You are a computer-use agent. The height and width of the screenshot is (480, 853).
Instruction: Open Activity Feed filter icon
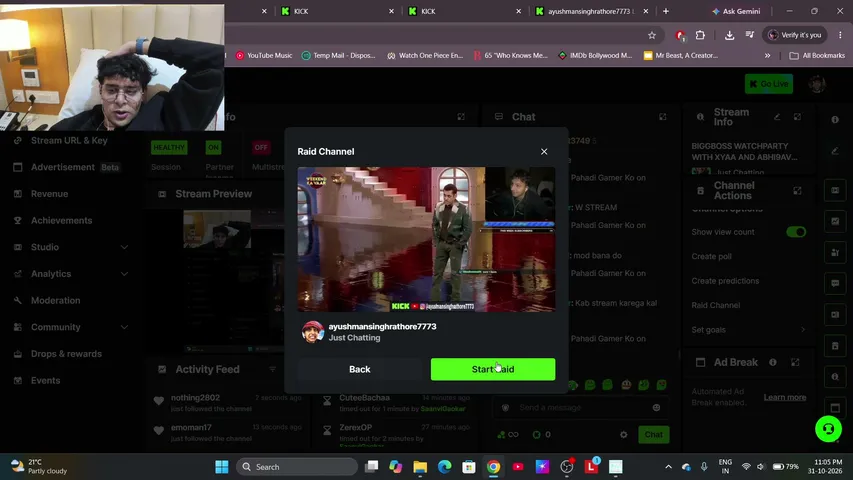[273, 370]
